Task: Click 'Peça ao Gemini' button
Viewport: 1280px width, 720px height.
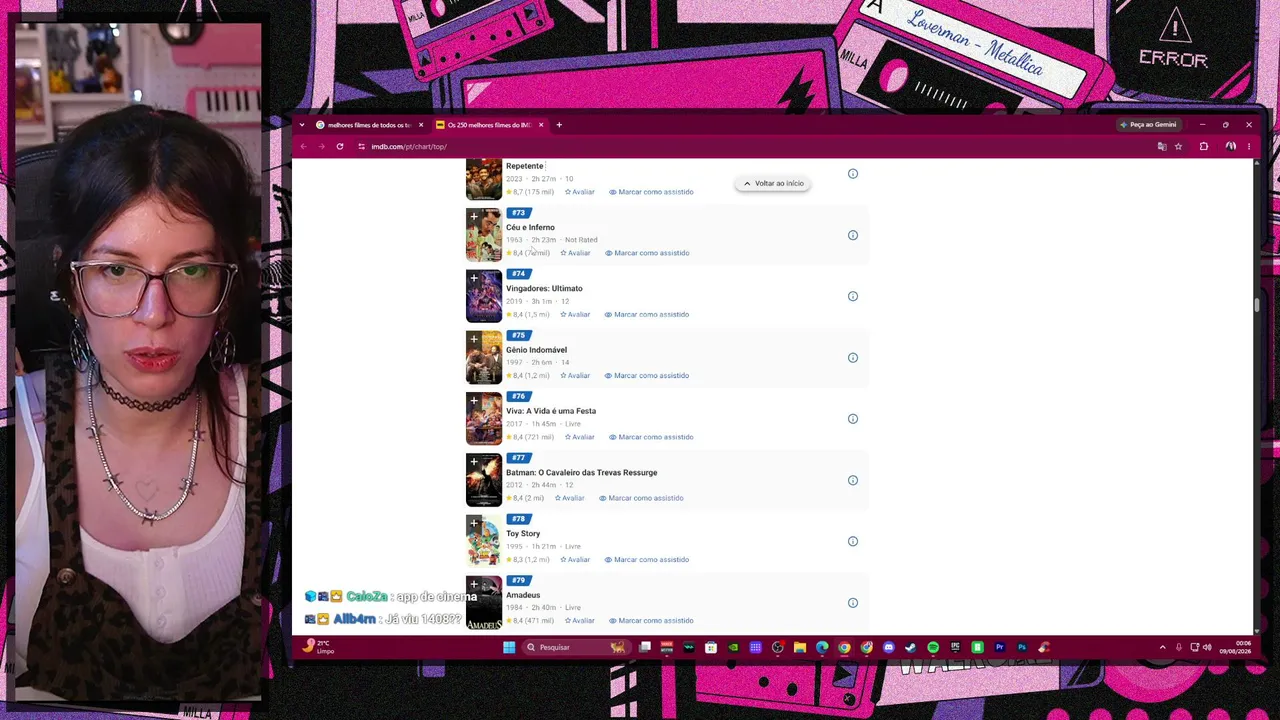Action: pos(1148,125)
